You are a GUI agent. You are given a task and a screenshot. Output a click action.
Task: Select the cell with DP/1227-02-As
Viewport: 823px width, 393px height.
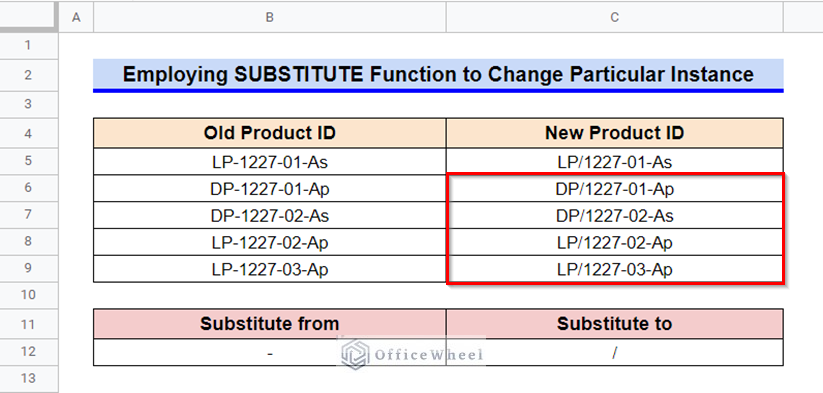click(x=615, y=216)
